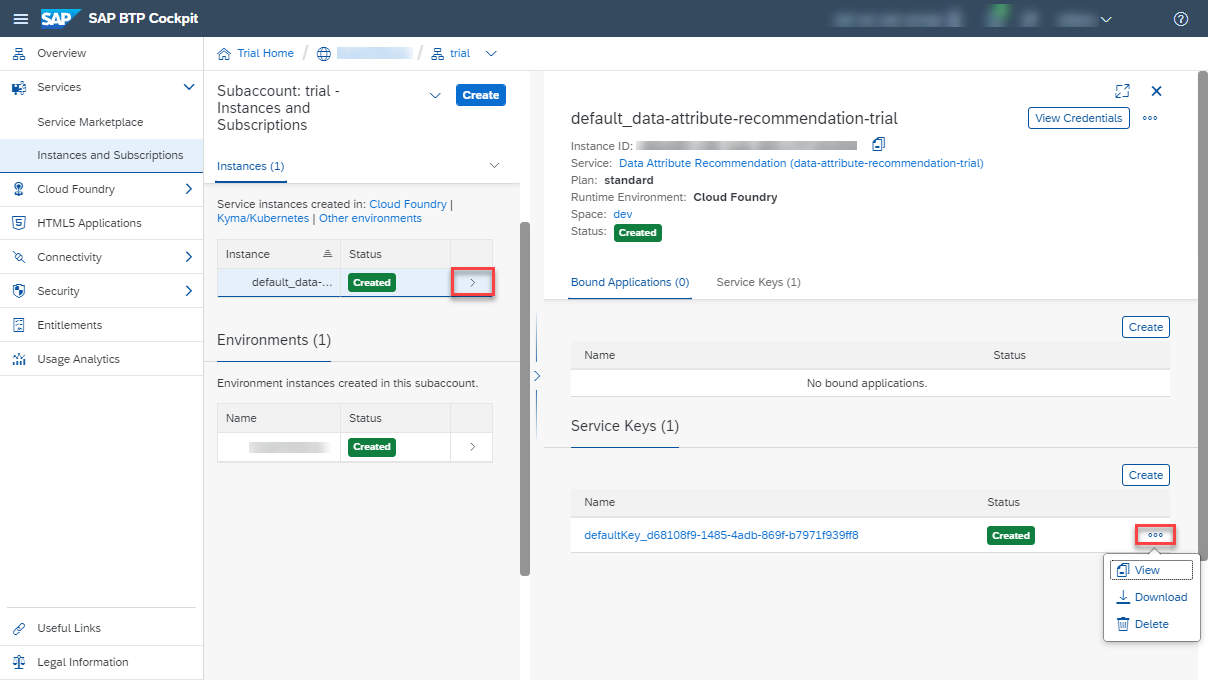1208x680 pixels.
Task: Choose View from the context menu
Action: click(1151, 570)
